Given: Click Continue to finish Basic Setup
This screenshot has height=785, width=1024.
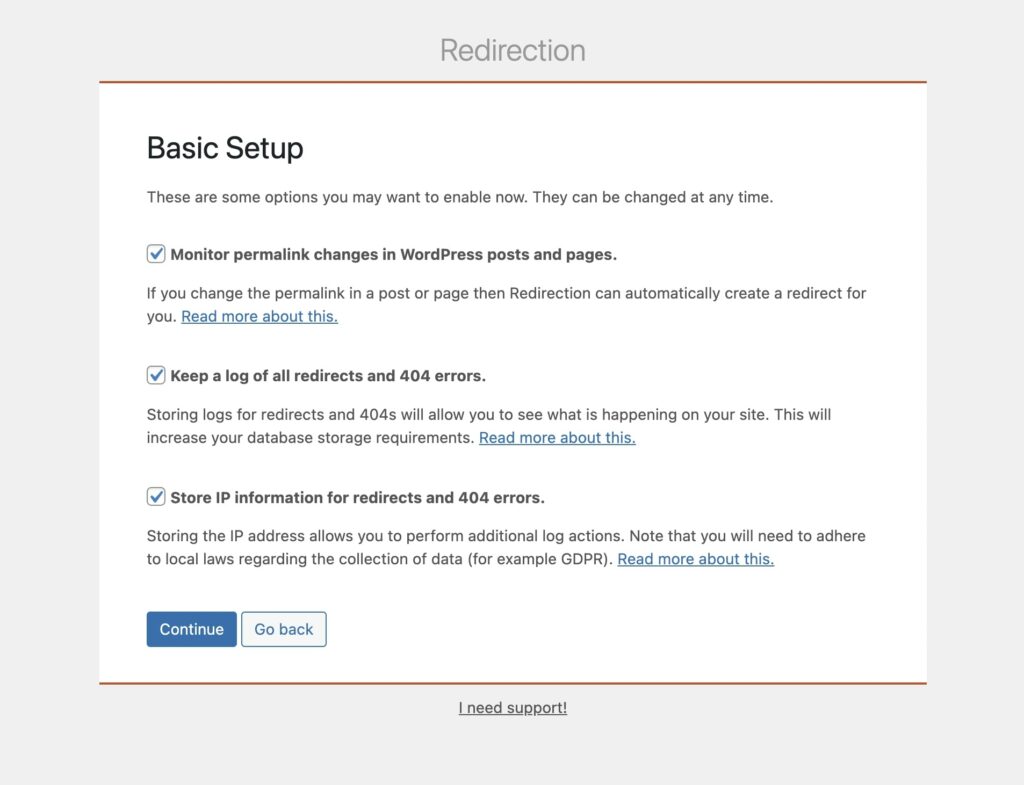Looking at the screenshot, I should click(191, 629).
